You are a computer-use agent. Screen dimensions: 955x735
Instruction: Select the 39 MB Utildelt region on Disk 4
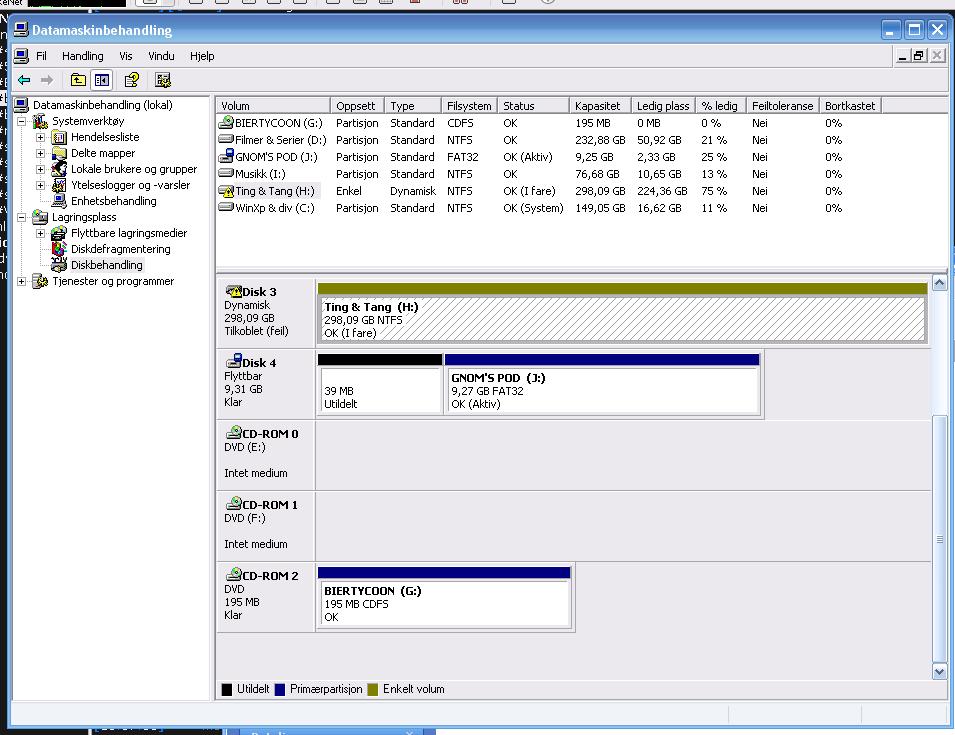379,384
